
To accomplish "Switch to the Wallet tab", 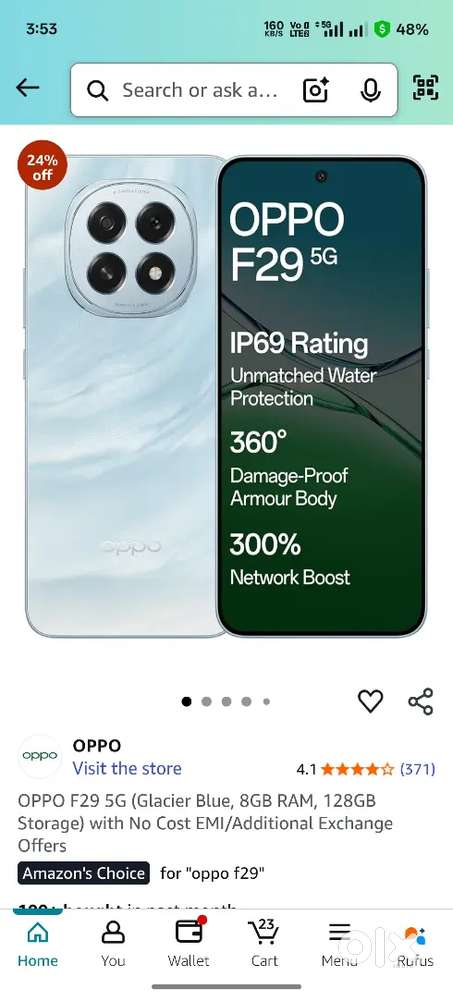I will 189,943.
